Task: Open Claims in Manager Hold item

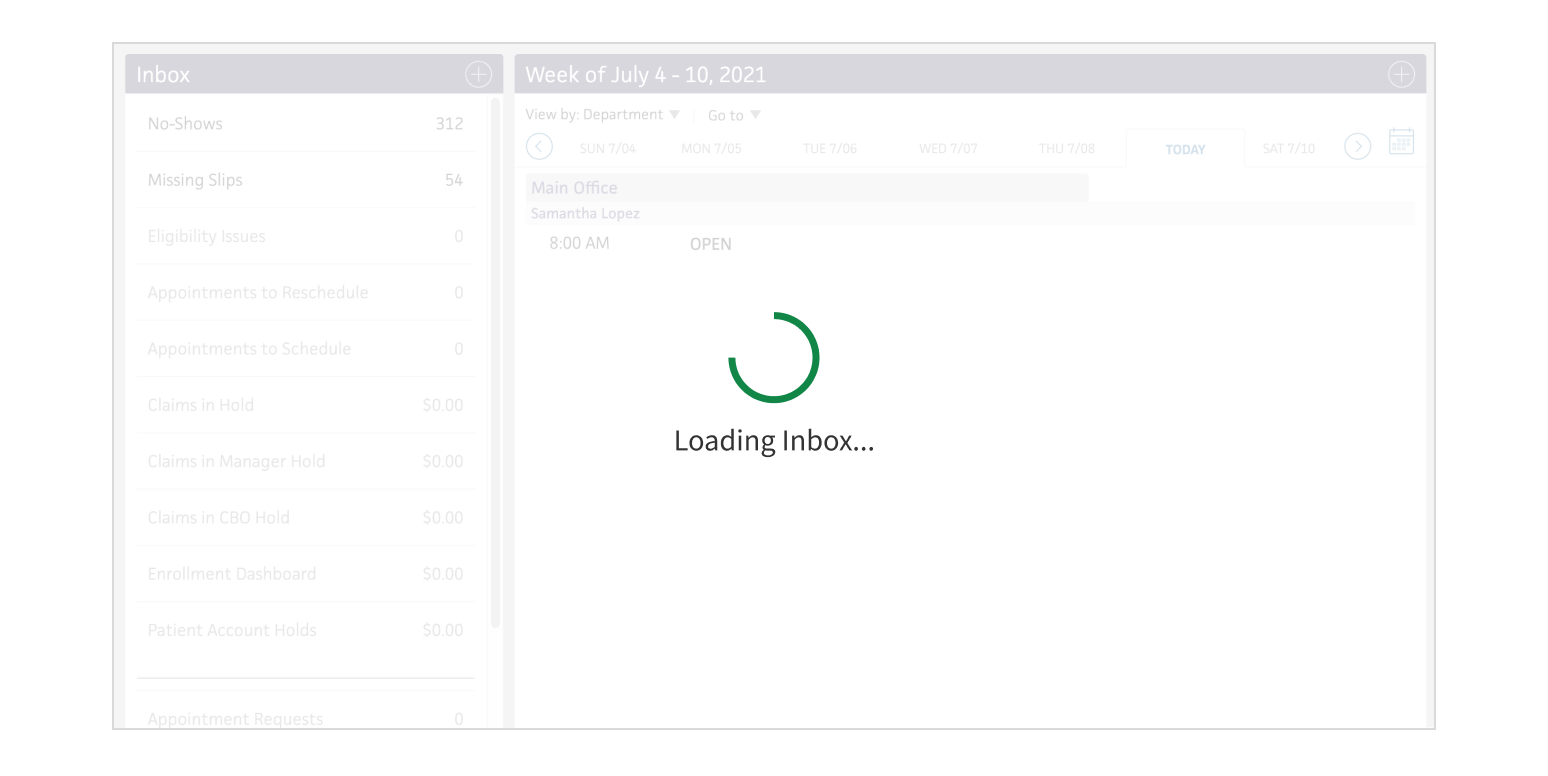Action: (306, 461)
